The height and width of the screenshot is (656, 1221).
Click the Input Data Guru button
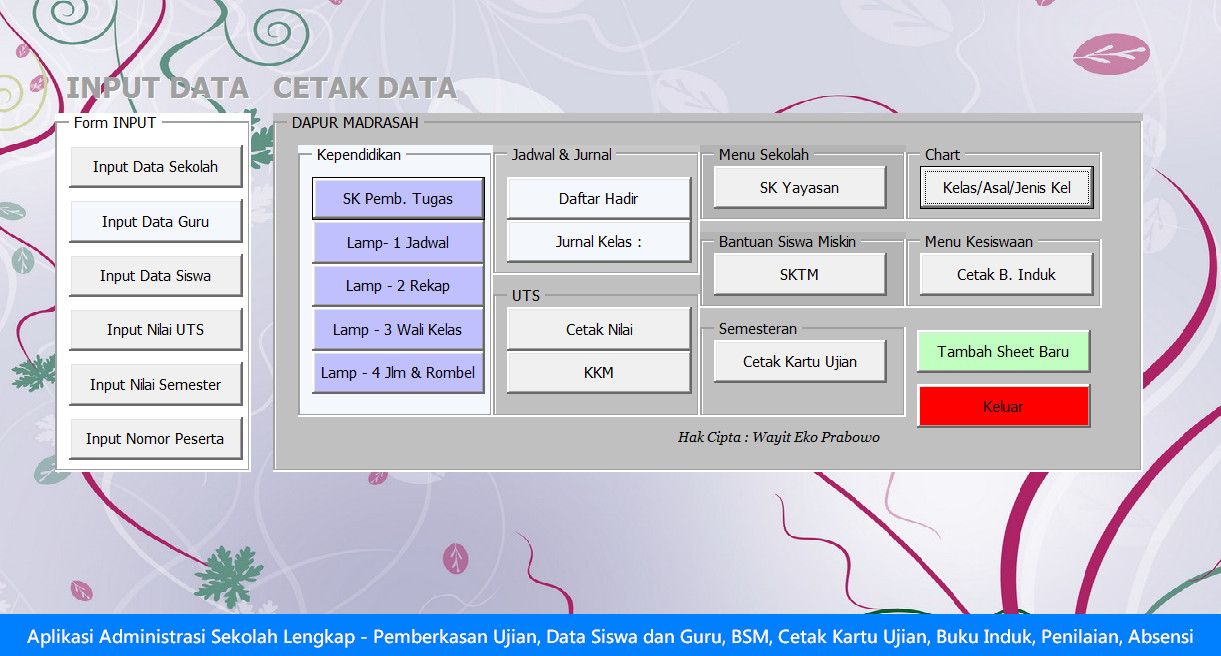[156, 222]
